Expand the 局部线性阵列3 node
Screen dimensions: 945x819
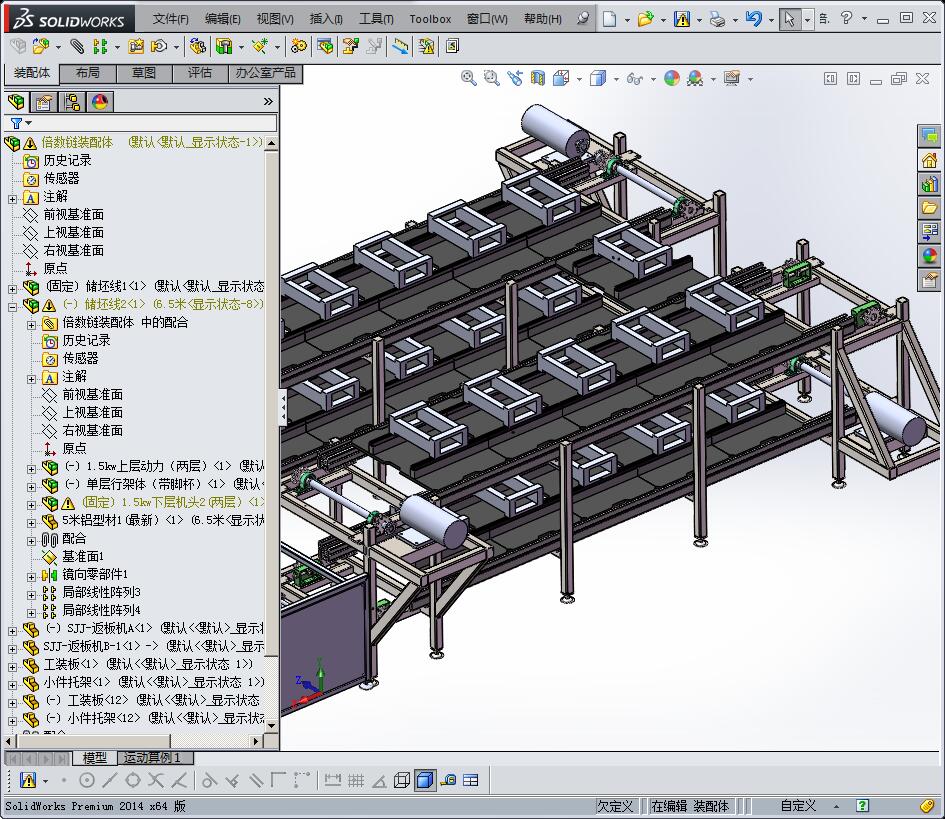[x=32, y=593]
